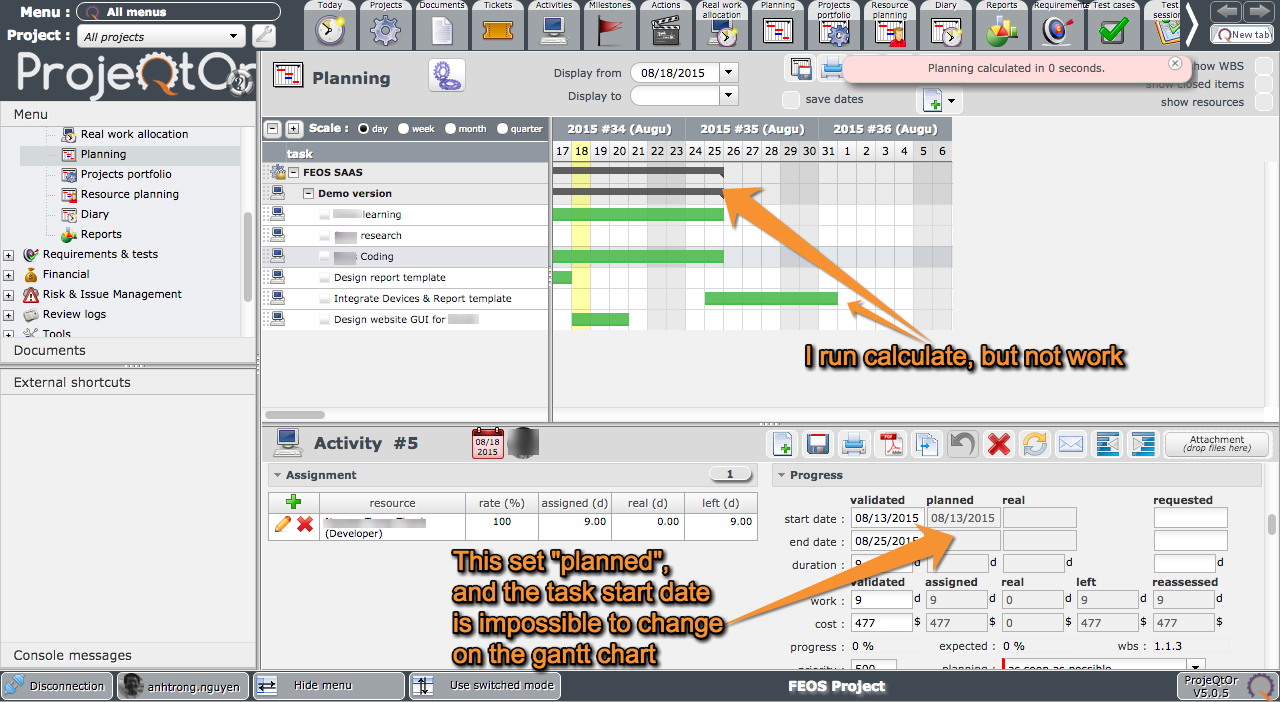Expand Risk & Issue Management node
The height and width of the screenshot is (702, 1280).
tap(9, 295)
